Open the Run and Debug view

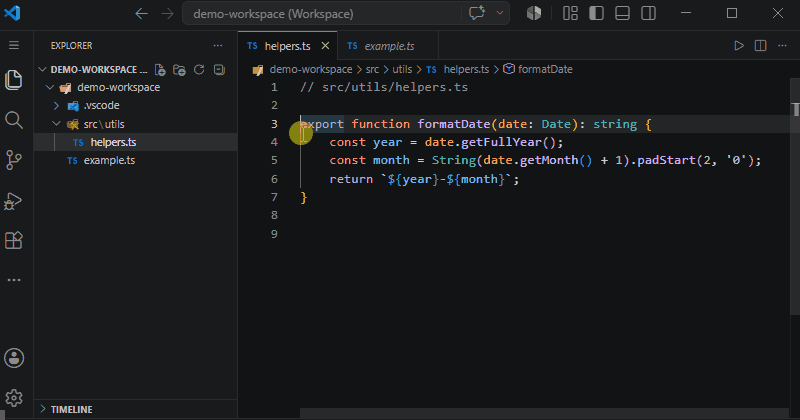14,201
